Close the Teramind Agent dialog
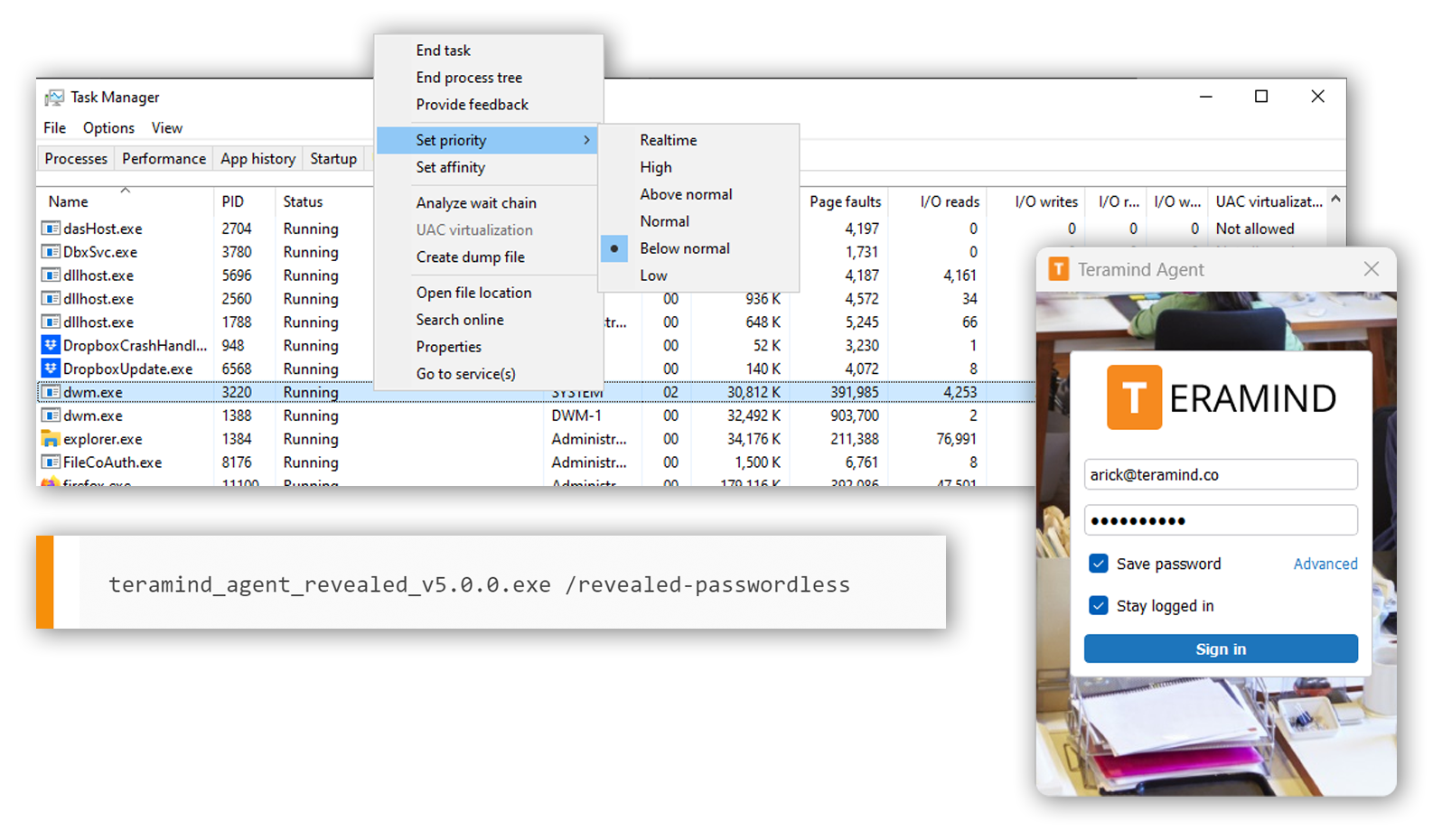Image resolution: width=1442 pixels, height=840 pixels. (1371, 269)
